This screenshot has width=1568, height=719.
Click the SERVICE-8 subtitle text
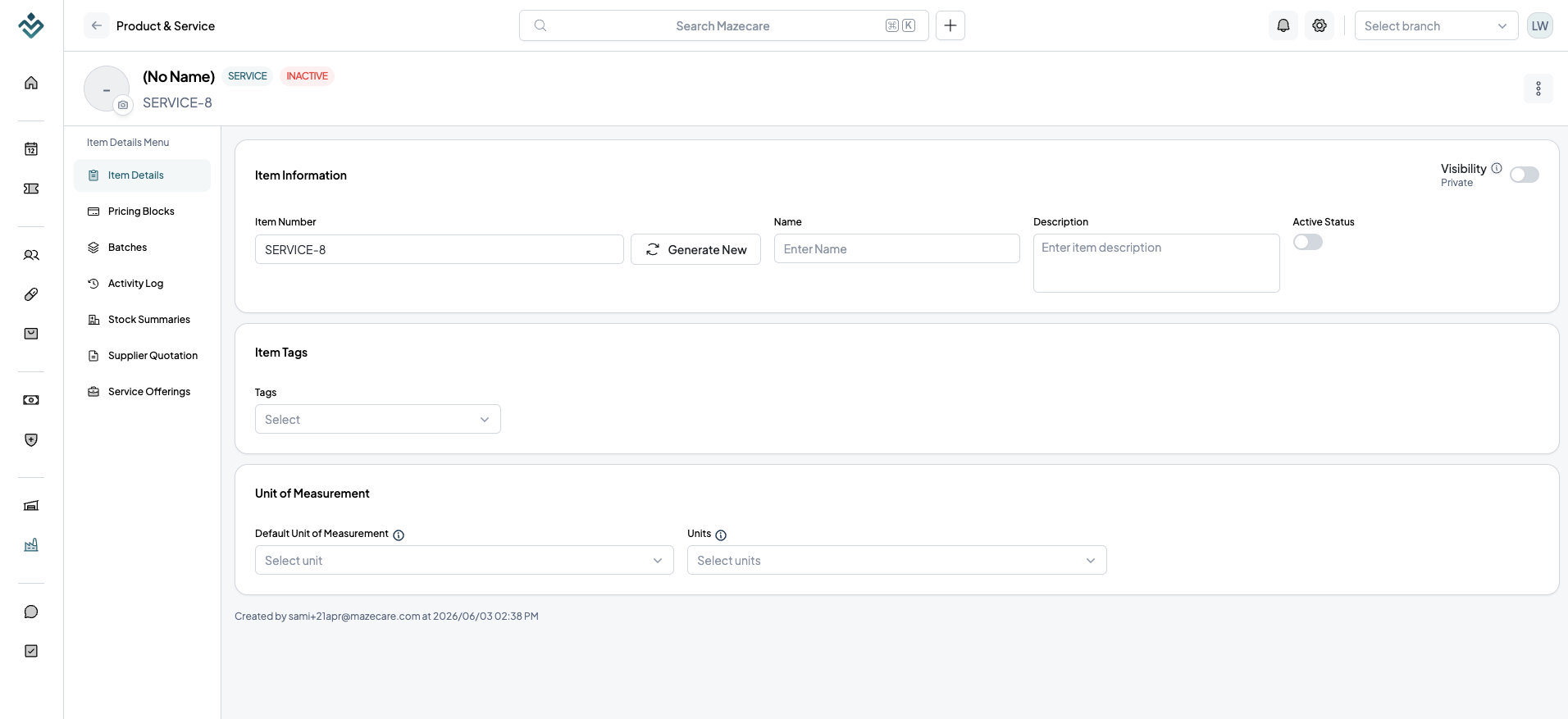[177, 102]
